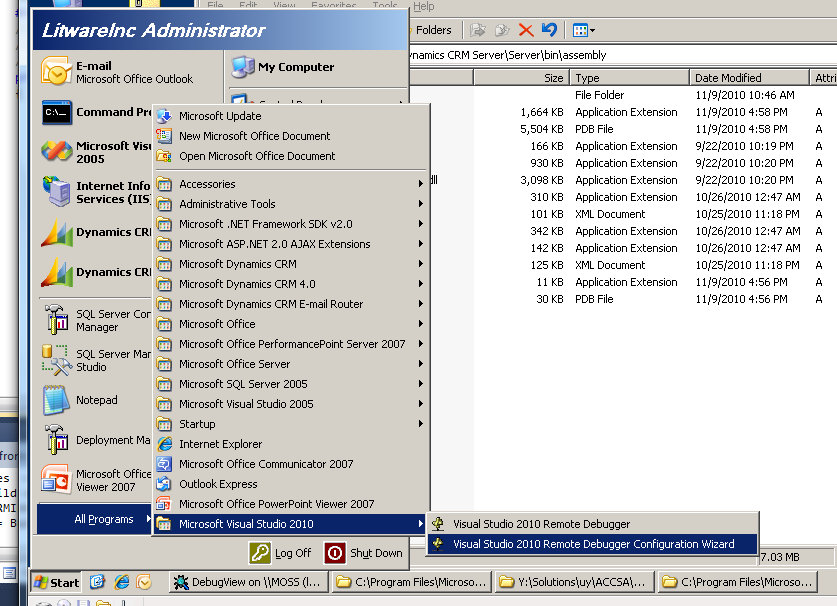Click the Shut Down button

(364, 553)
